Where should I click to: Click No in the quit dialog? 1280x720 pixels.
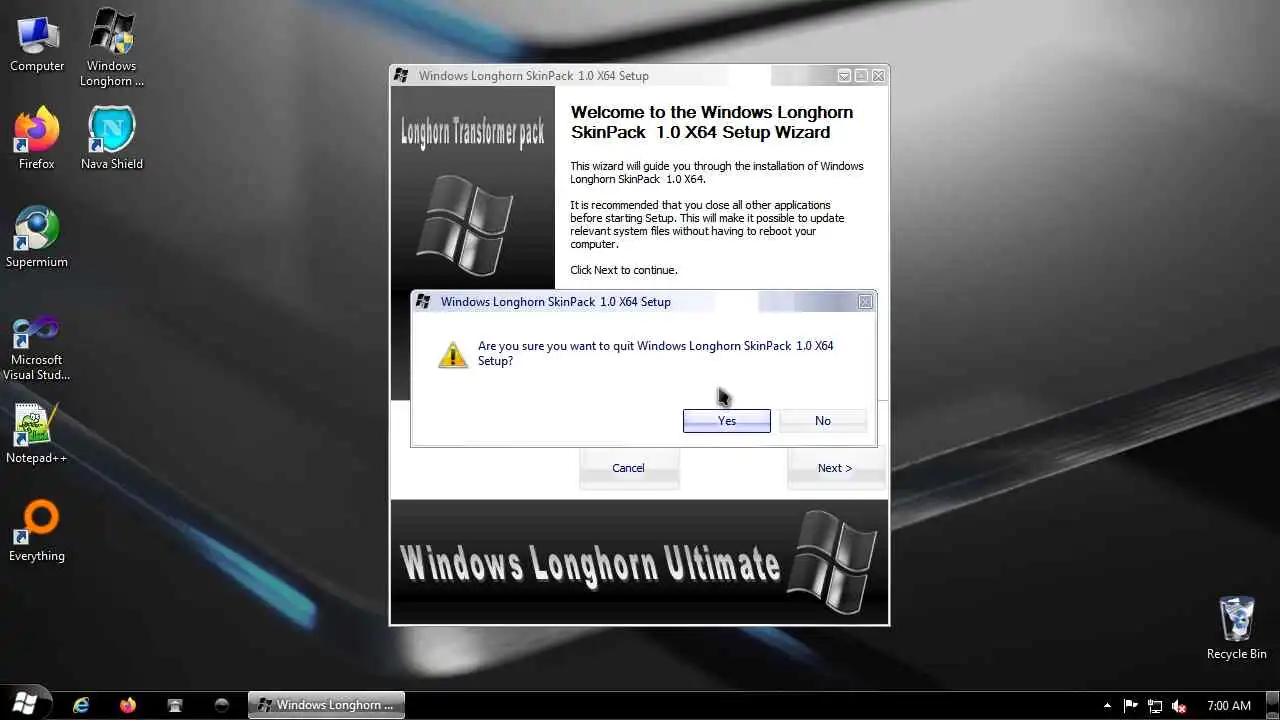tap(823, 421)
